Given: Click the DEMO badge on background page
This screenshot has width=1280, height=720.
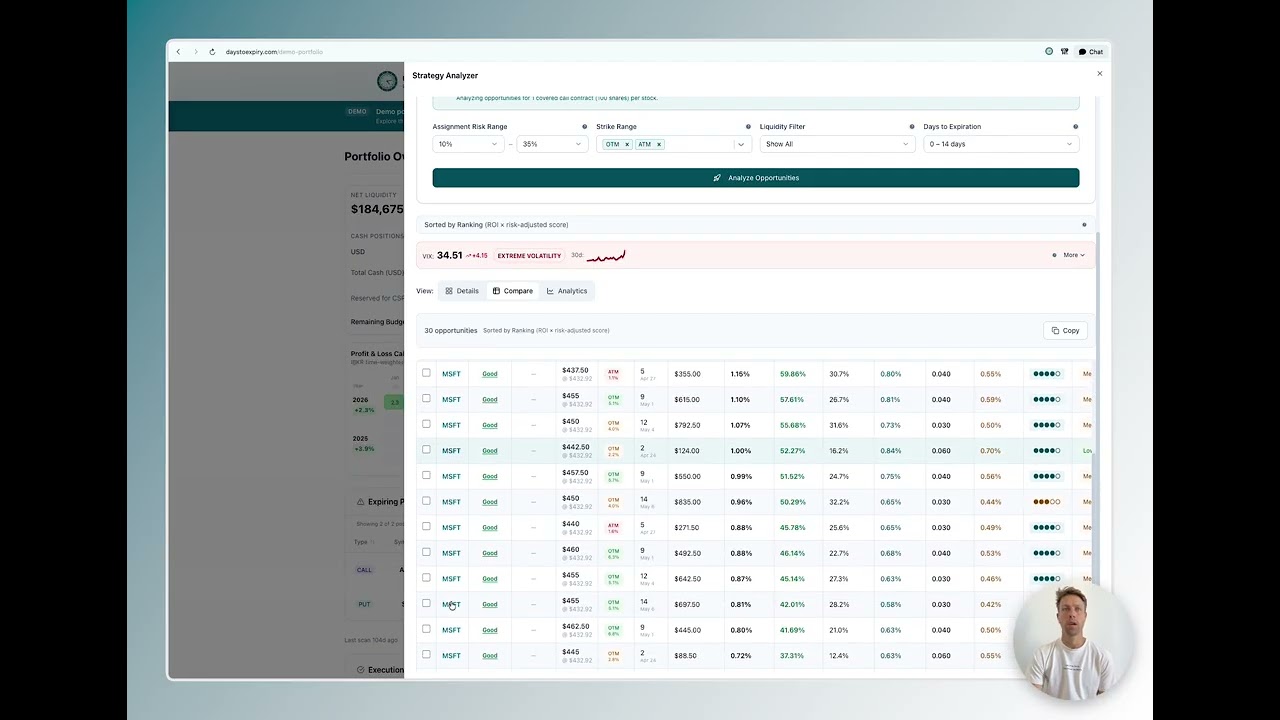Looking at the screenshot, I should (357, 111).
